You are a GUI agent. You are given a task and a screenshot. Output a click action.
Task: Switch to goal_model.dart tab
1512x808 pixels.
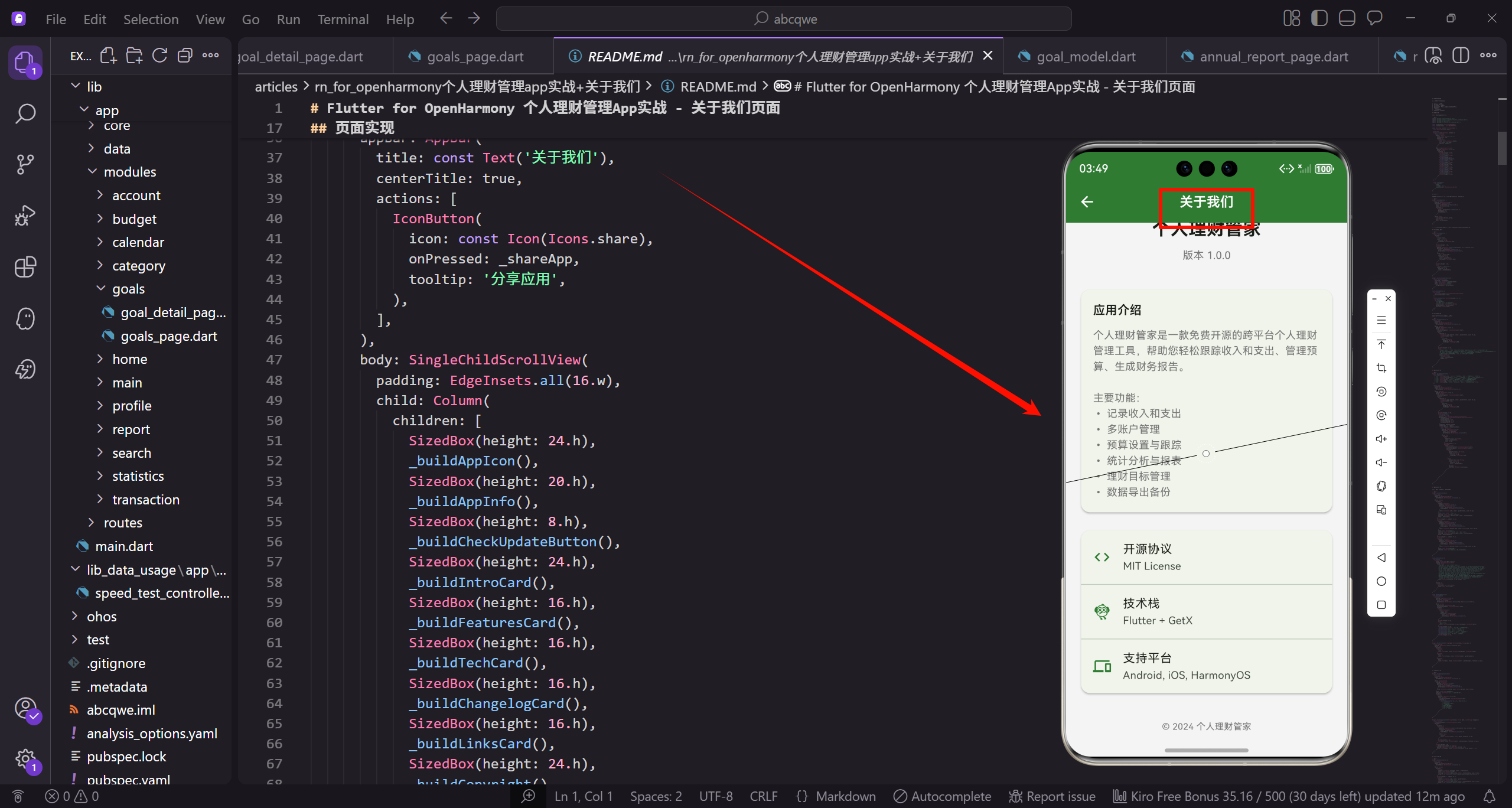pyautogui.click(x=1086, y=57)
